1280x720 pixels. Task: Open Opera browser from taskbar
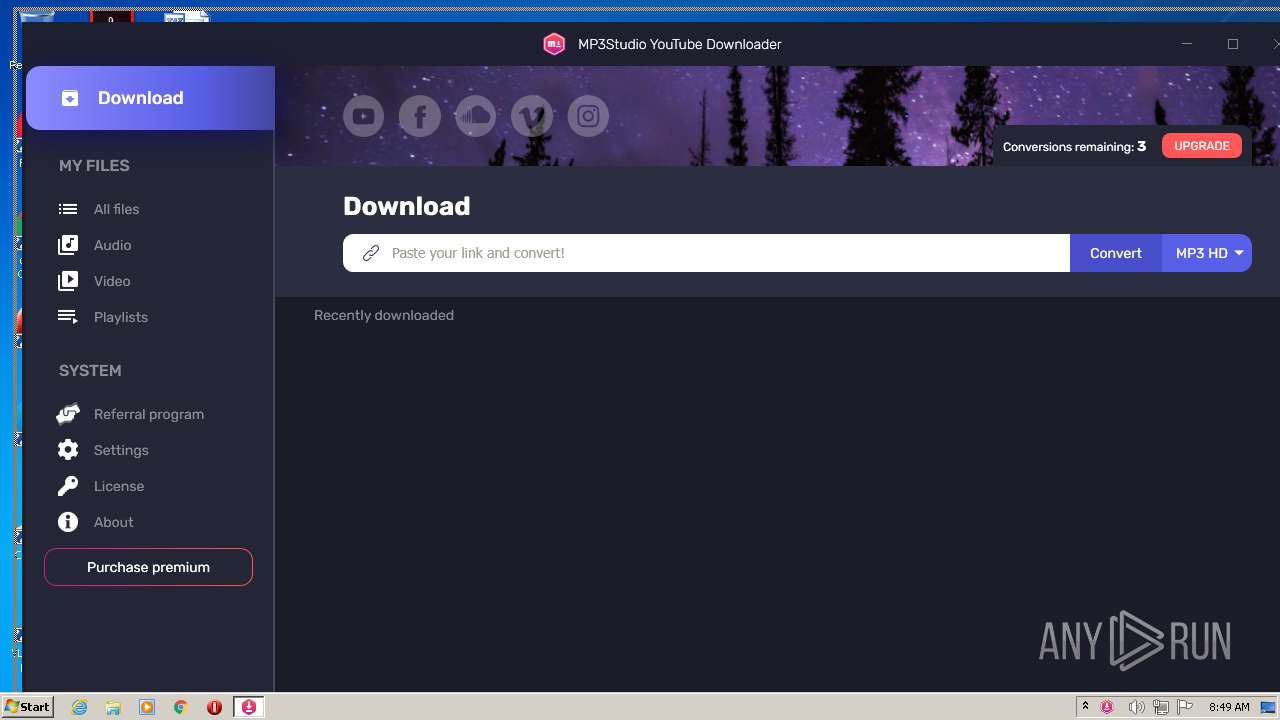[x=214, y=707]
